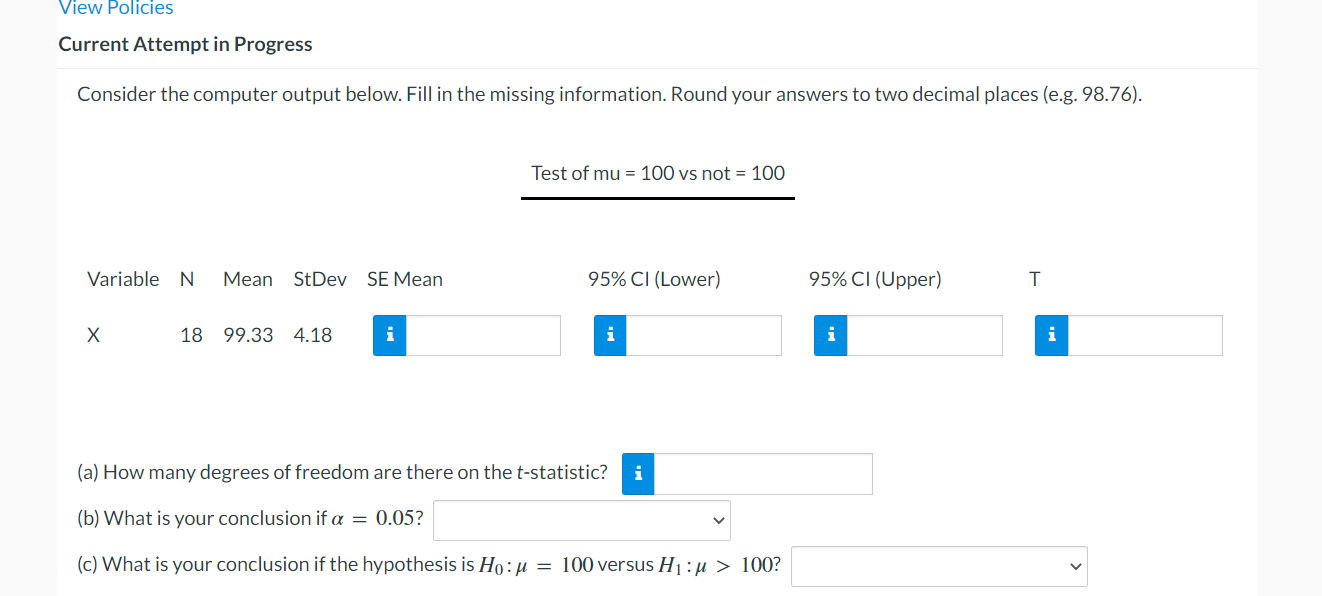Click the info icon next to T field
Viewport: 1322px width, 596px height.
1052,336
